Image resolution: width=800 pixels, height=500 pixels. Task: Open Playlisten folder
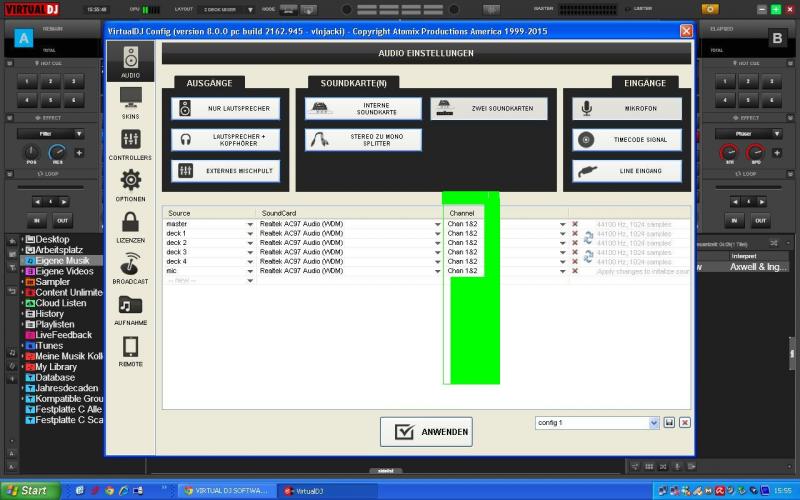(50, 324)
